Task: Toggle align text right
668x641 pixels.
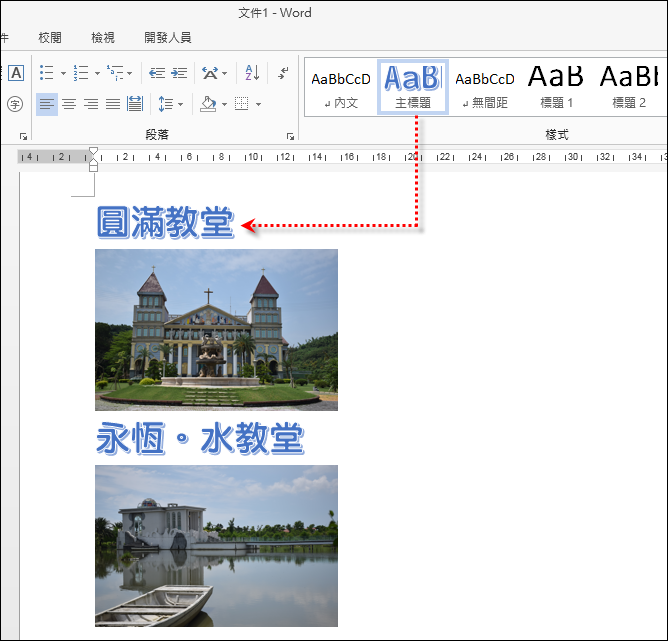Action: pyautogui.click(x=91, y=104)
